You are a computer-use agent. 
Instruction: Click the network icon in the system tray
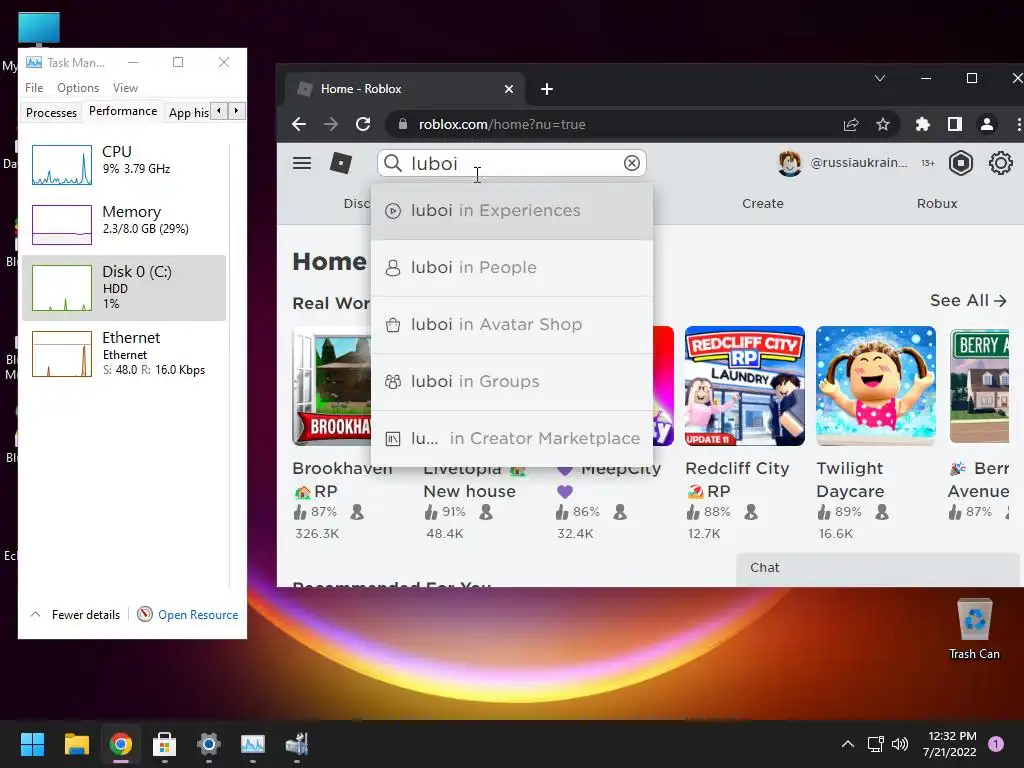875,744
